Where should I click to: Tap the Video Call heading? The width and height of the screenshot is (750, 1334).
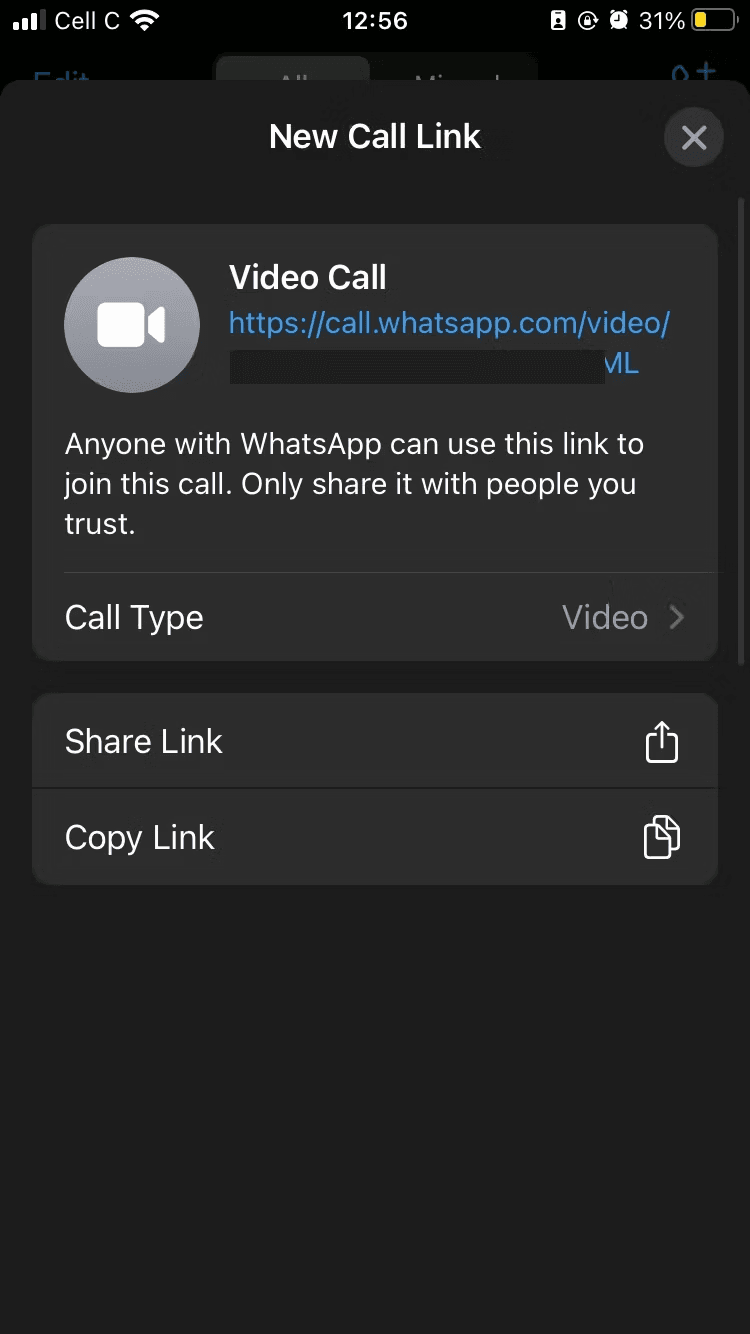coord(308,277)
